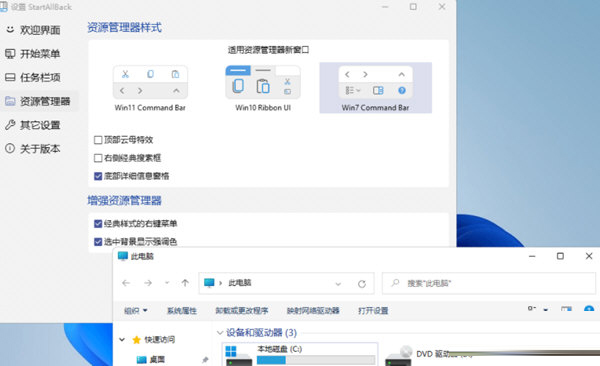This screenshot has width=600, height=366.
Task: Click the pin icon next to 桌面
Action: pyautogui.click(x=205, y=360)
